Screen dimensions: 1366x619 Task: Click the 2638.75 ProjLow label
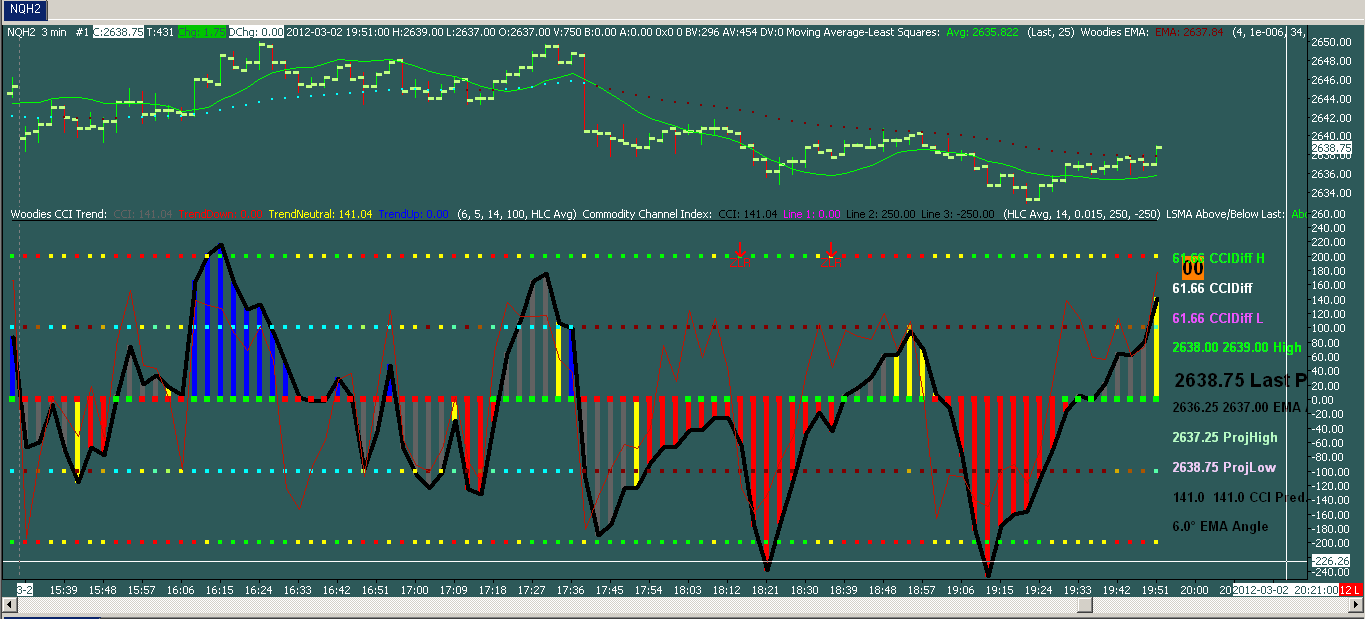point(1223,467)
